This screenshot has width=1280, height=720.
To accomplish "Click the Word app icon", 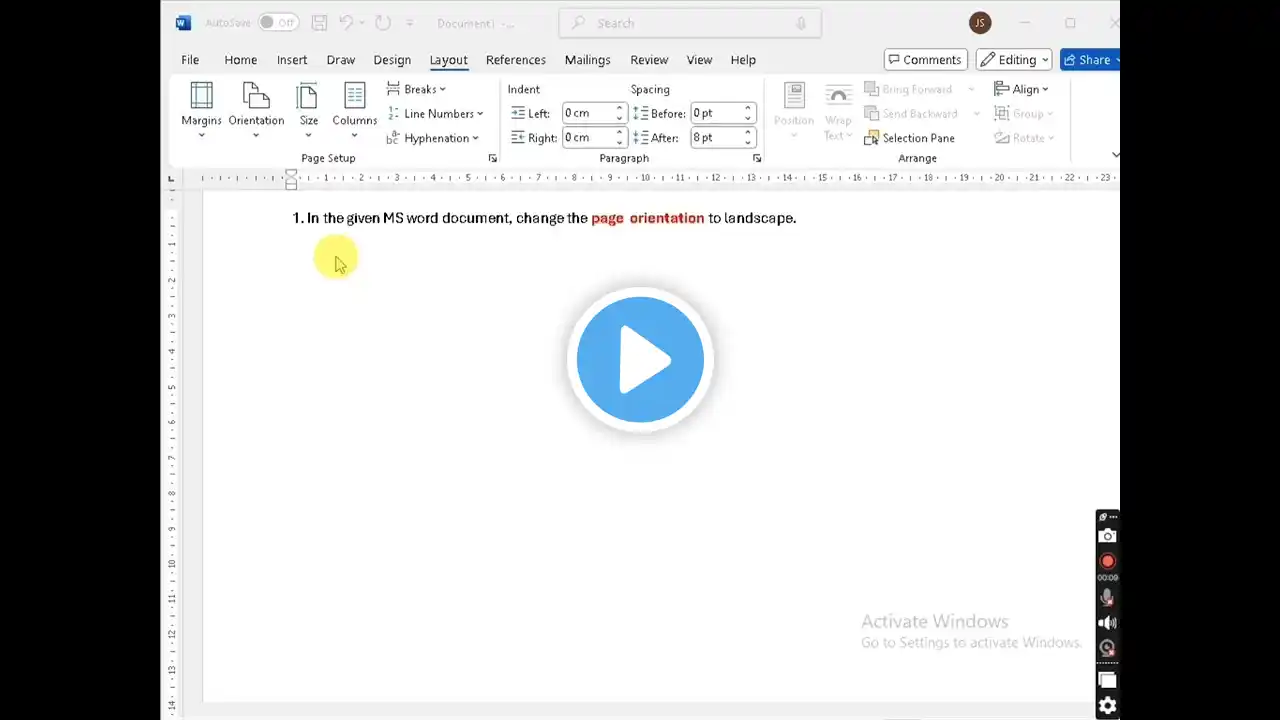I will (x=183, y=23).
